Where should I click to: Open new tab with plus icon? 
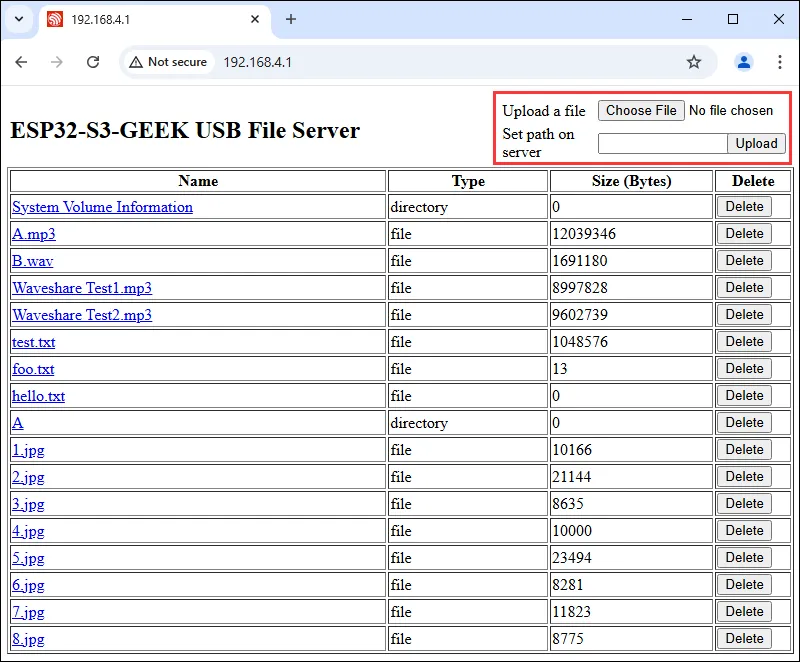[x=291, y=19]
